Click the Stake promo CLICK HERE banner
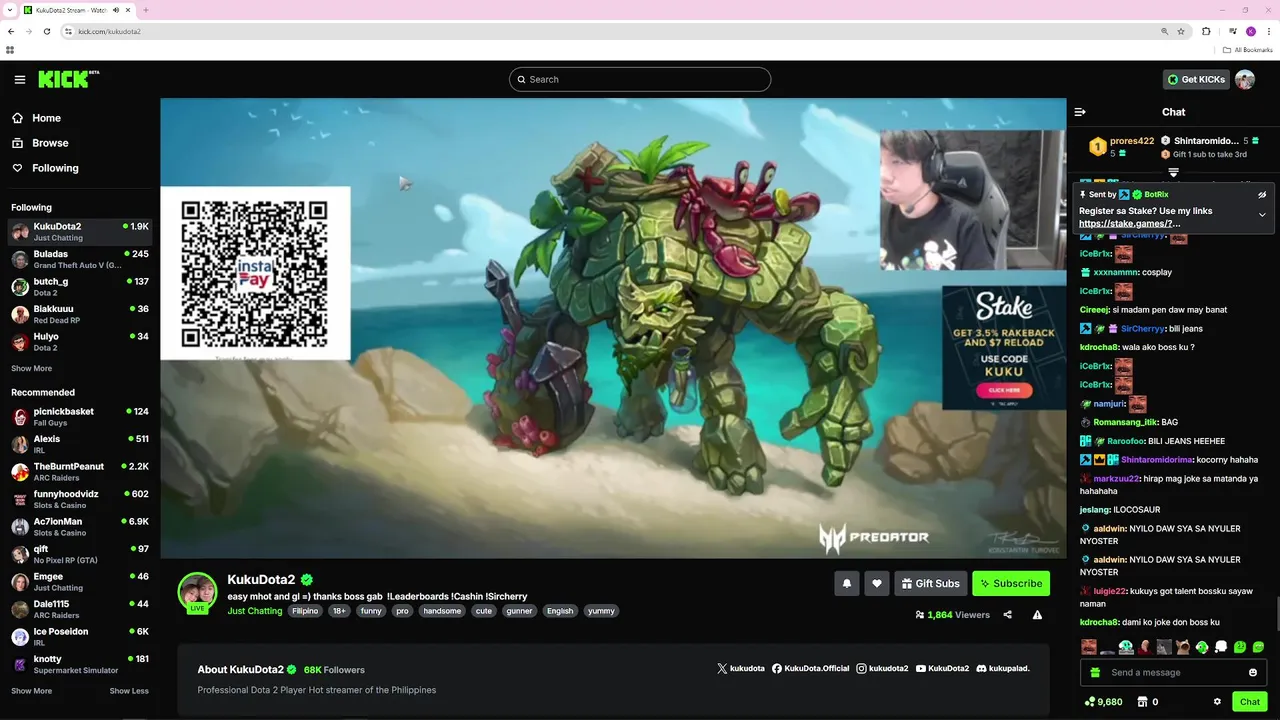The image size is (1280, 720). tap(1004, 390)
